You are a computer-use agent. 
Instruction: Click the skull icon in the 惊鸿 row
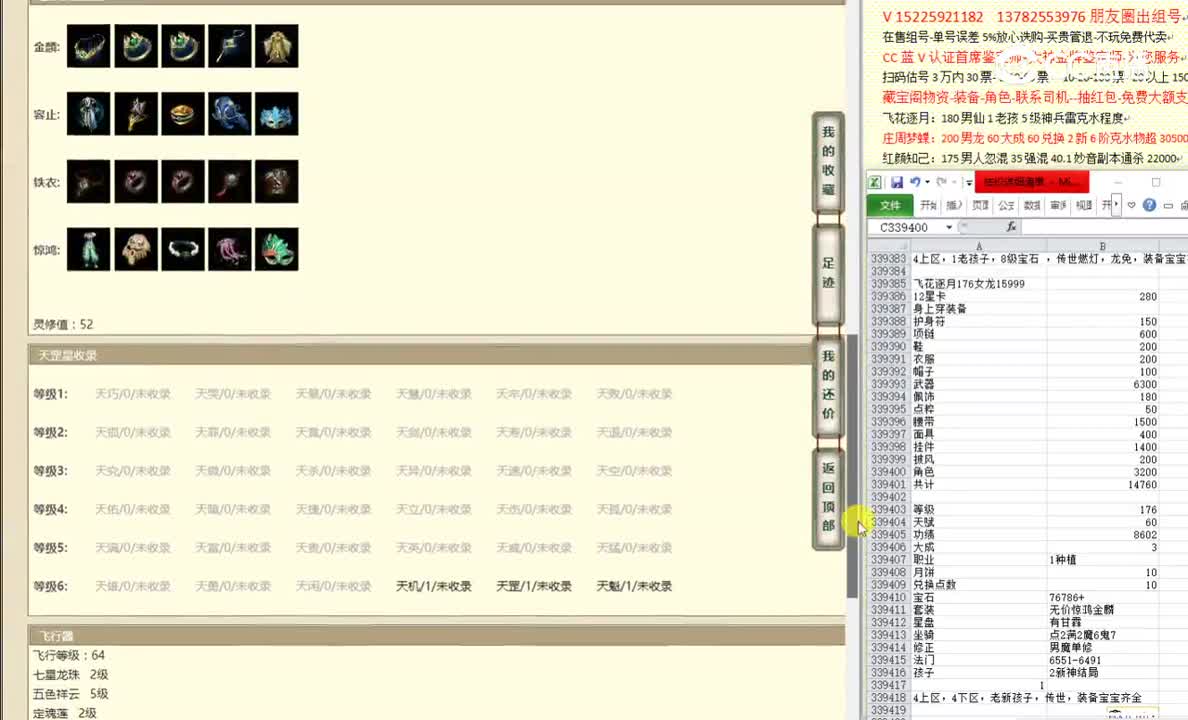coord(136,249)
